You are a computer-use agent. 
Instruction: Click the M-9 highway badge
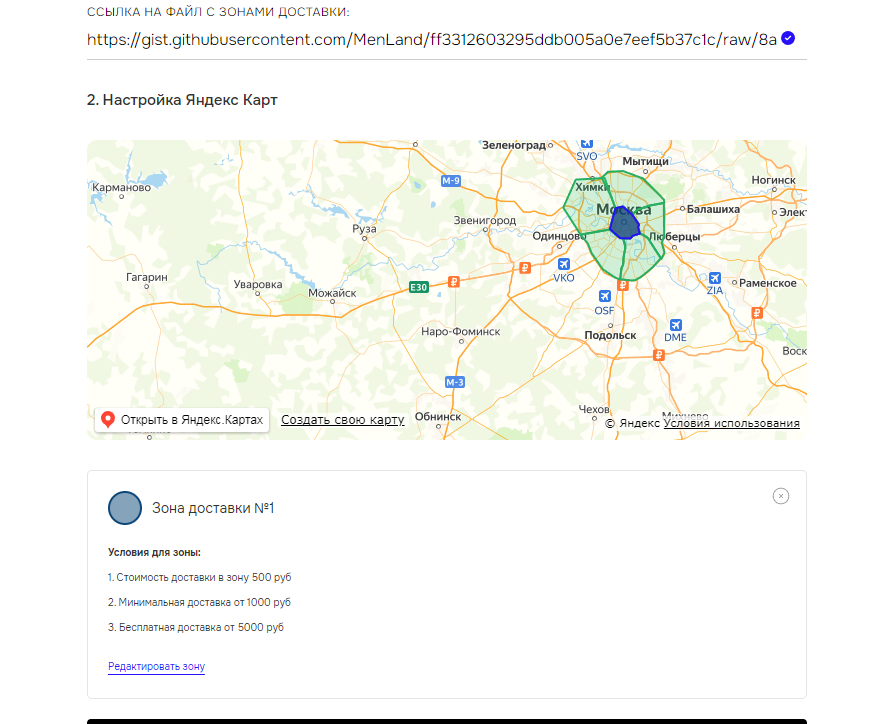click(451, 181)
